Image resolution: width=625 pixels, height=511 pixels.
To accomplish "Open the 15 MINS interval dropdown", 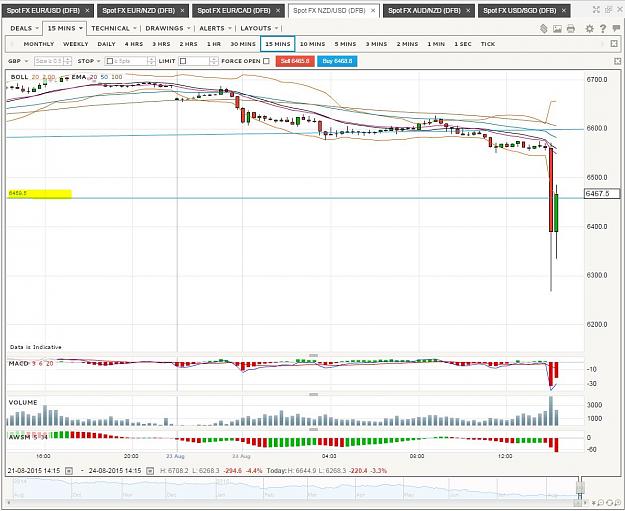I will [65, 28].
